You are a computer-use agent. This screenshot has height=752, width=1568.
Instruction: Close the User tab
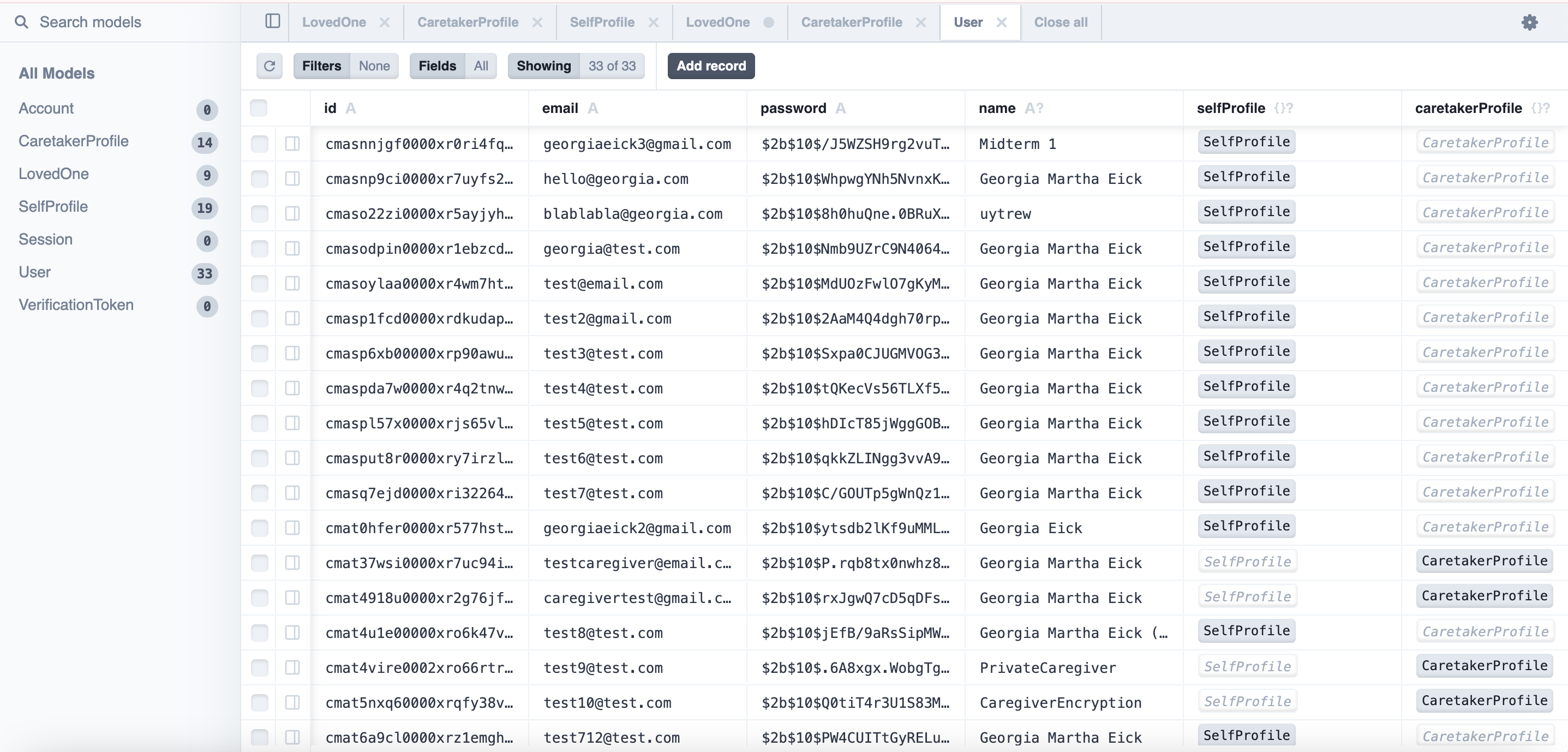click(x=1001, y=22)
